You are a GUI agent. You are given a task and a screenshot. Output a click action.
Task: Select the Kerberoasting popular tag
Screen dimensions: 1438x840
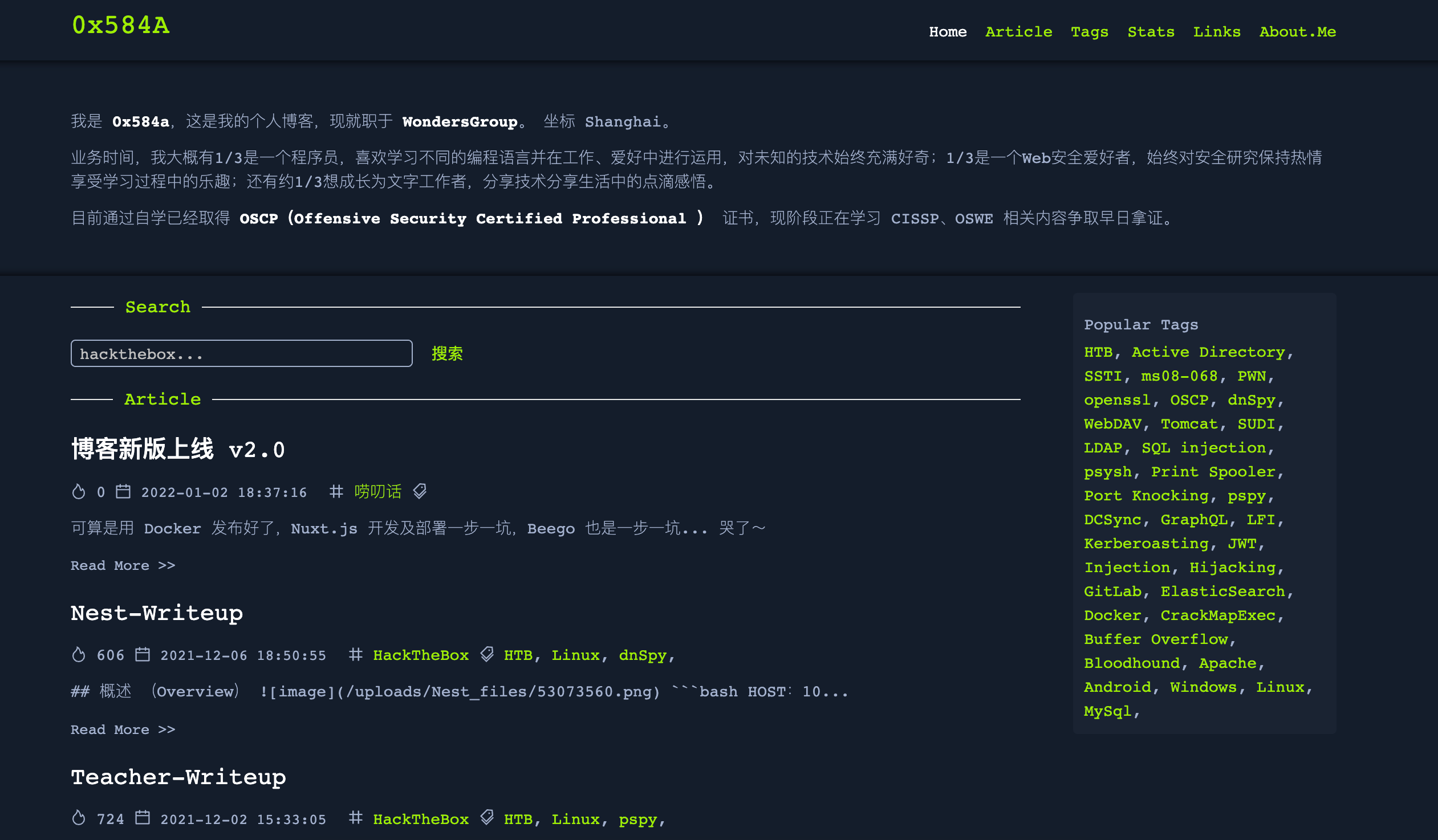[1146, 544]
